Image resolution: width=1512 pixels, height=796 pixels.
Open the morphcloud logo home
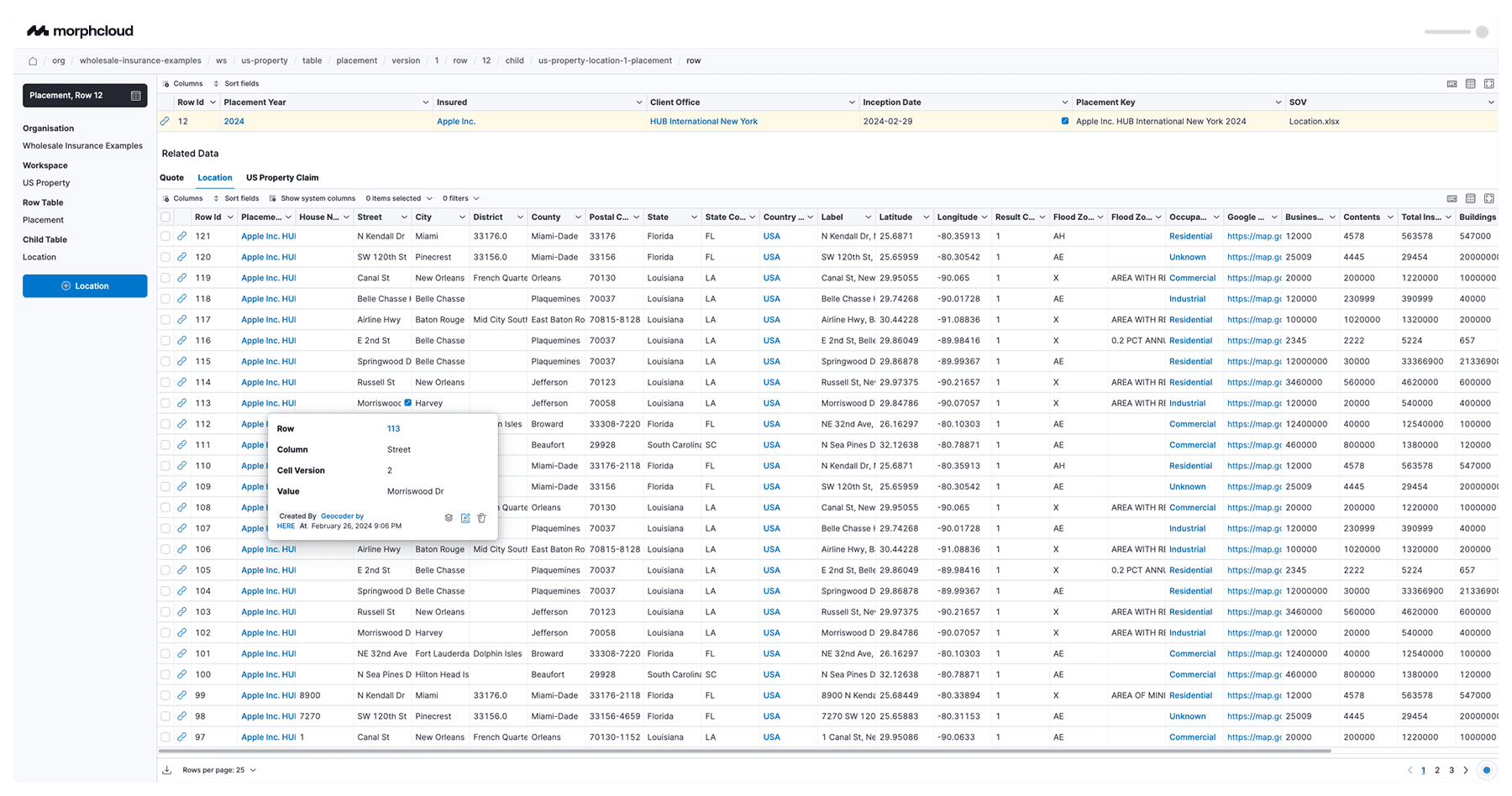pyautogui.click(x=80, y=31)
